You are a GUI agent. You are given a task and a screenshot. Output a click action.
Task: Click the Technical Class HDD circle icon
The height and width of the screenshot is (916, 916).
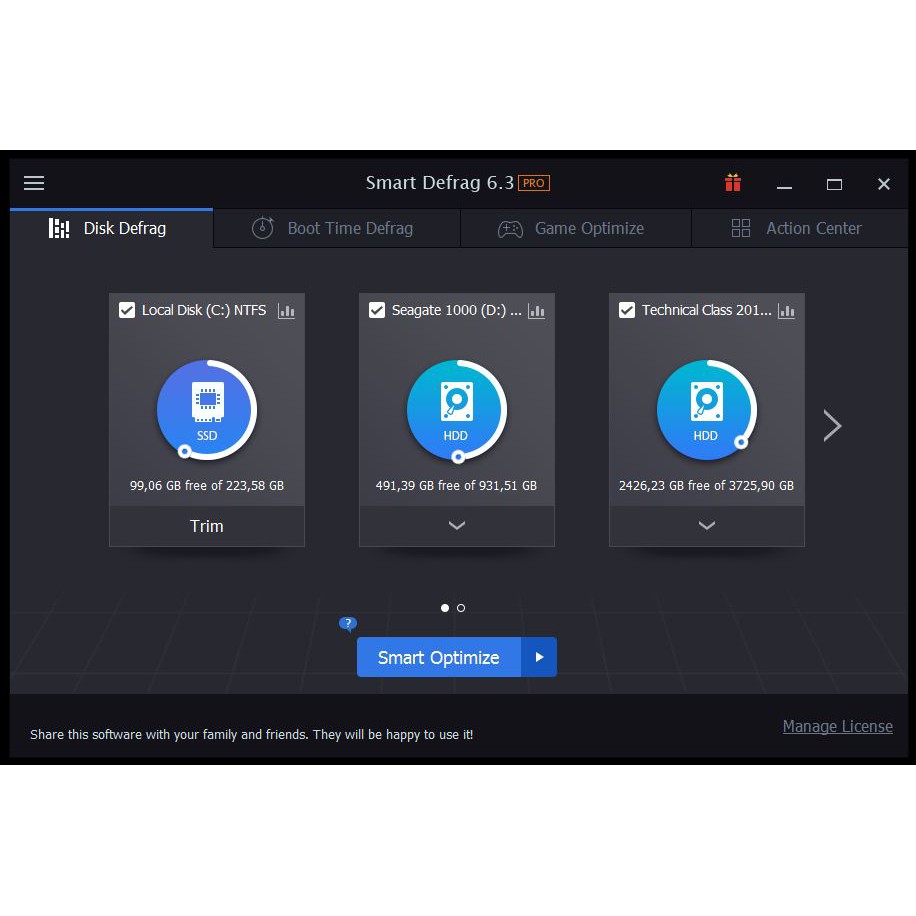click(707, 410)
